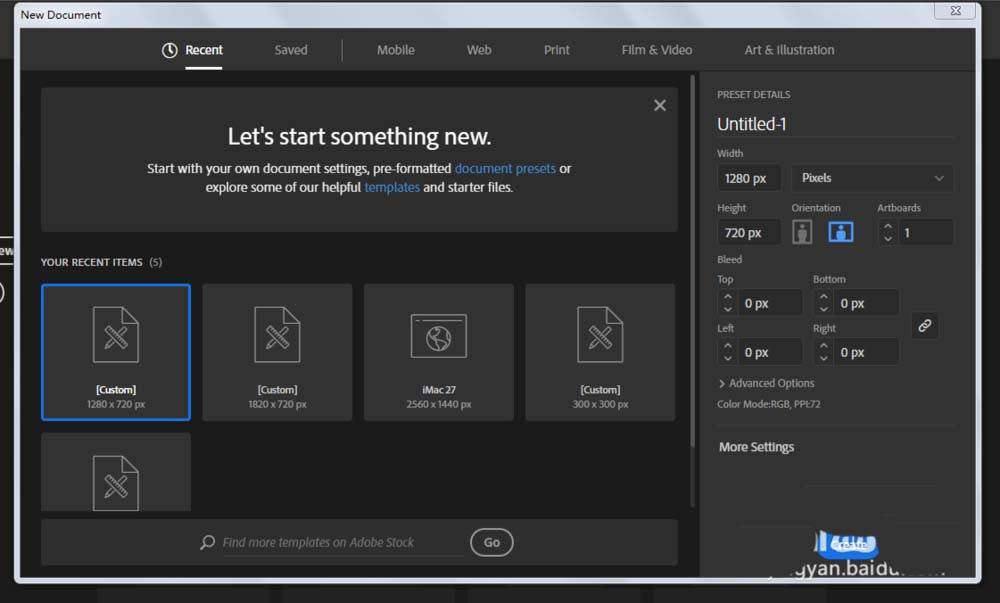Image resolution: width=1000 pixels, height=603 pixels.
Task: Expand Advanced Options
Action: click(766, 383)
